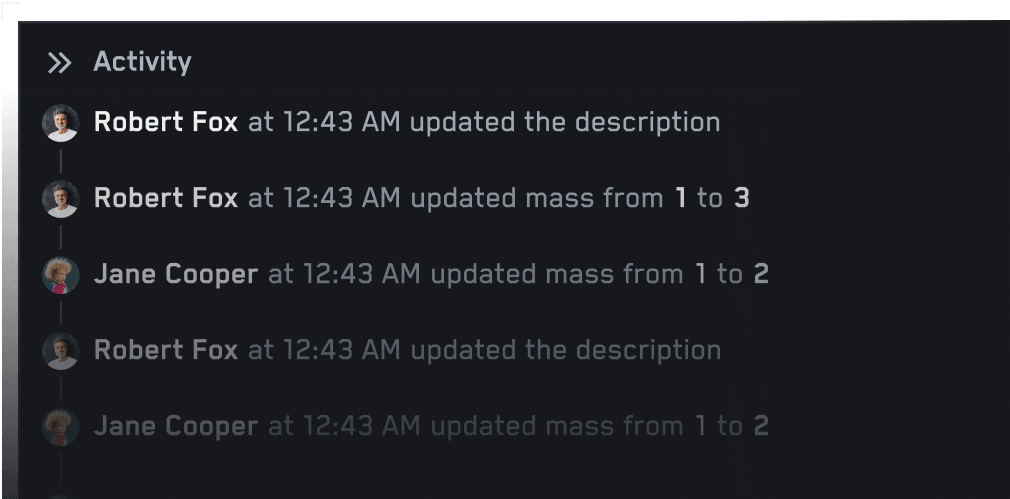The image size is (1010, 499).
Task: Click Robert Fox's avatar on dimmed description entry
Action: pos(61,351)
